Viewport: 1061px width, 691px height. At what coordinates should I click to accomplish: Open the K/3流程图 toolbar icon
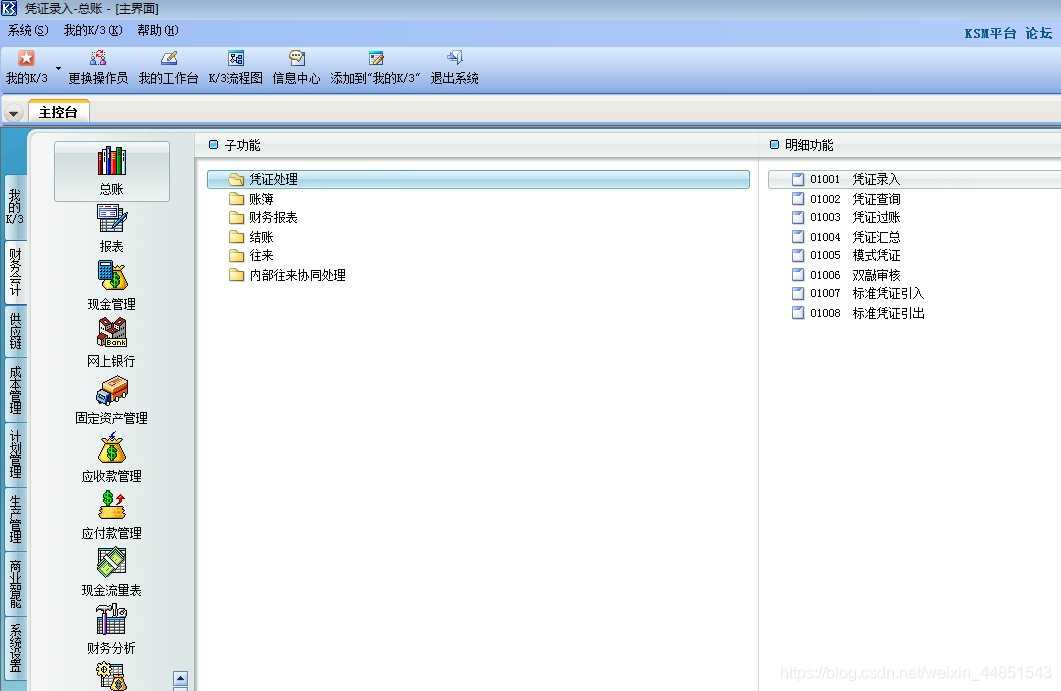coord(235,67)
